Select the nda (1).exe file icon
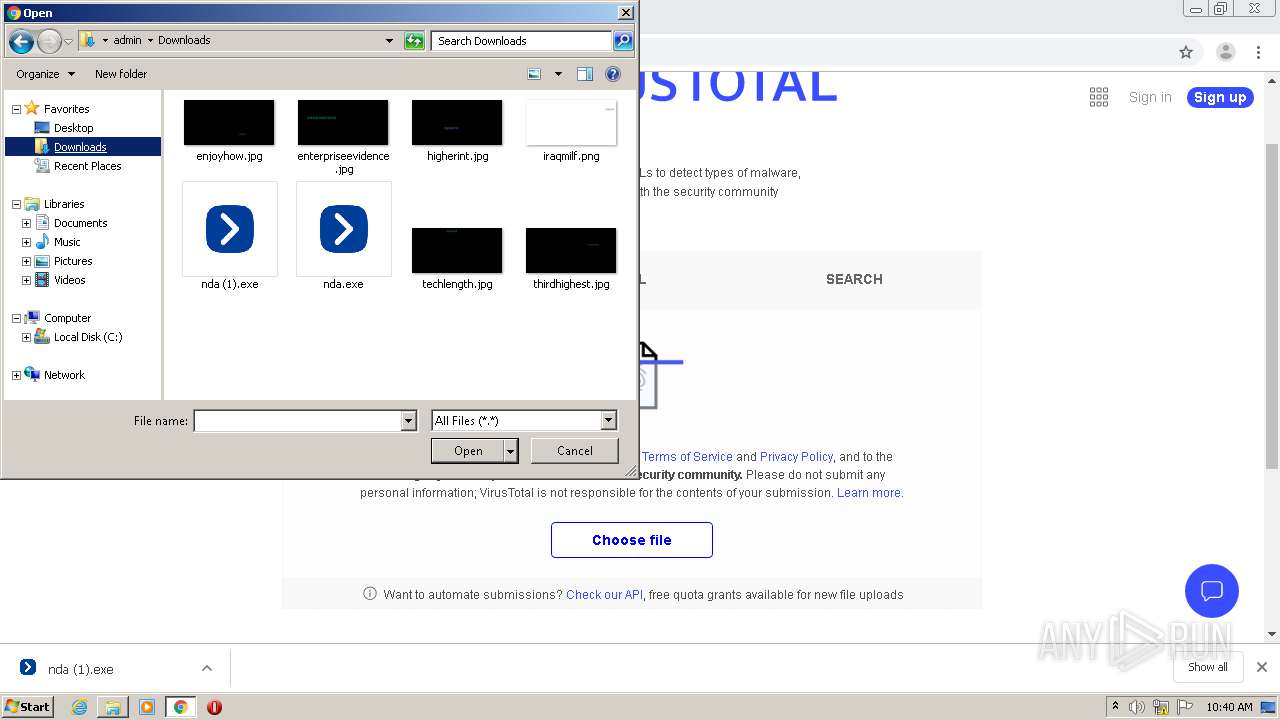Image resolution: width=1280 pixels, height=720 pixels. click(x=230, y=229)
